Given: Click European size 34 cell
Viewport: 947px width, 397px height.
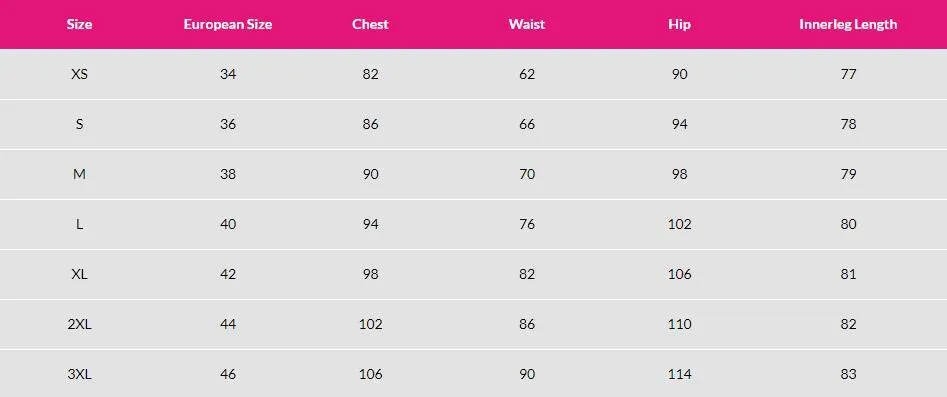Looking at the screenshot, I should pos(228,74).
